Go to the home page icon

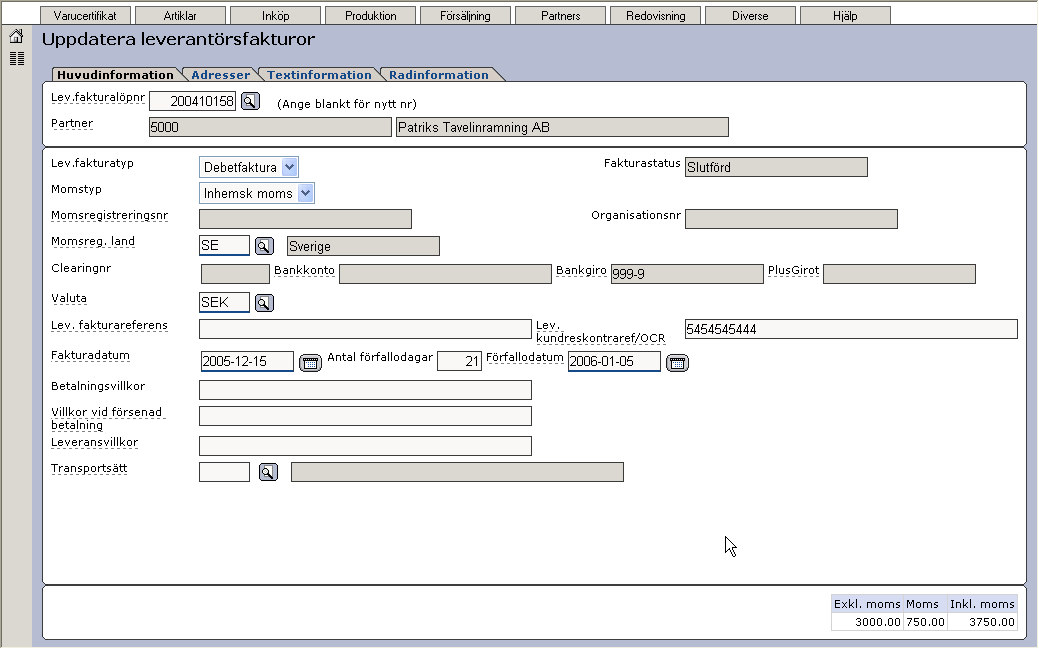point(17,36)
